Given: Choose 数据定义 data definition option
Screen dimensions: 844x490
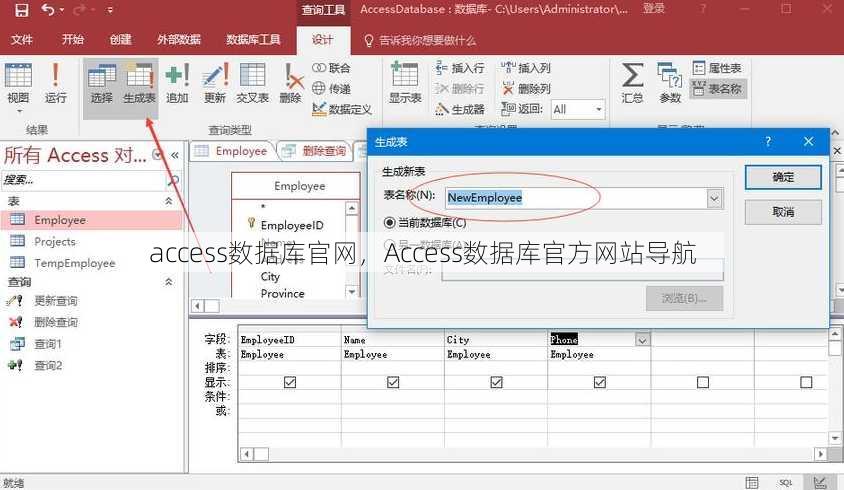Looking at the screenshot, I should coord(342,109).
